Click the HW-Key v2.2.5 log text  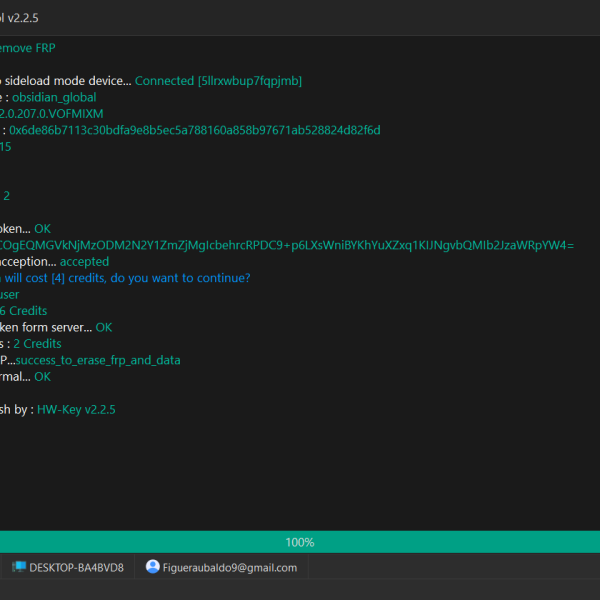point(76,409)
